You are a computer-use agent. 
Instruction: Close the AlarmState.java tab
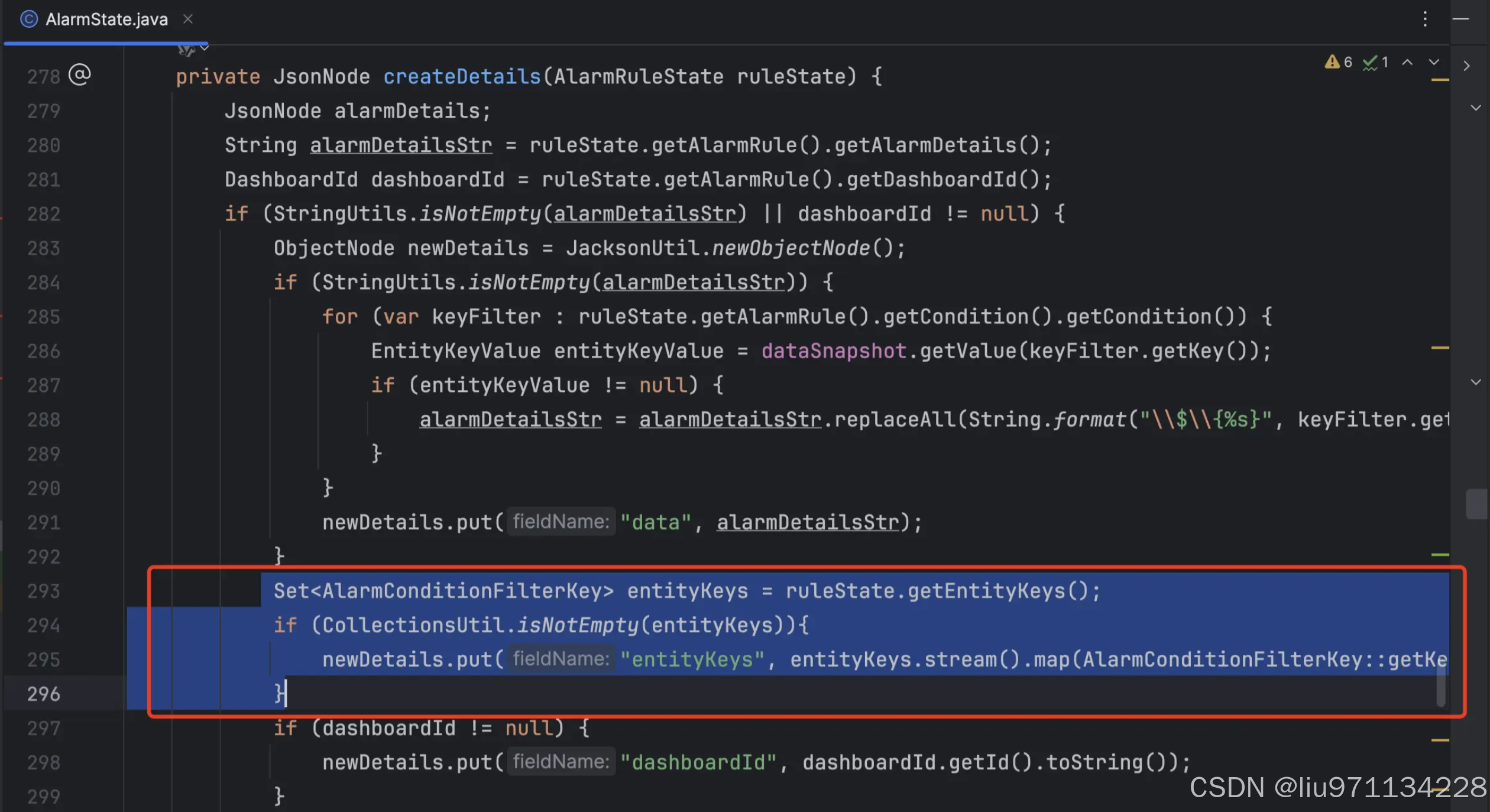pyautogui.click(x=188, y=19)
